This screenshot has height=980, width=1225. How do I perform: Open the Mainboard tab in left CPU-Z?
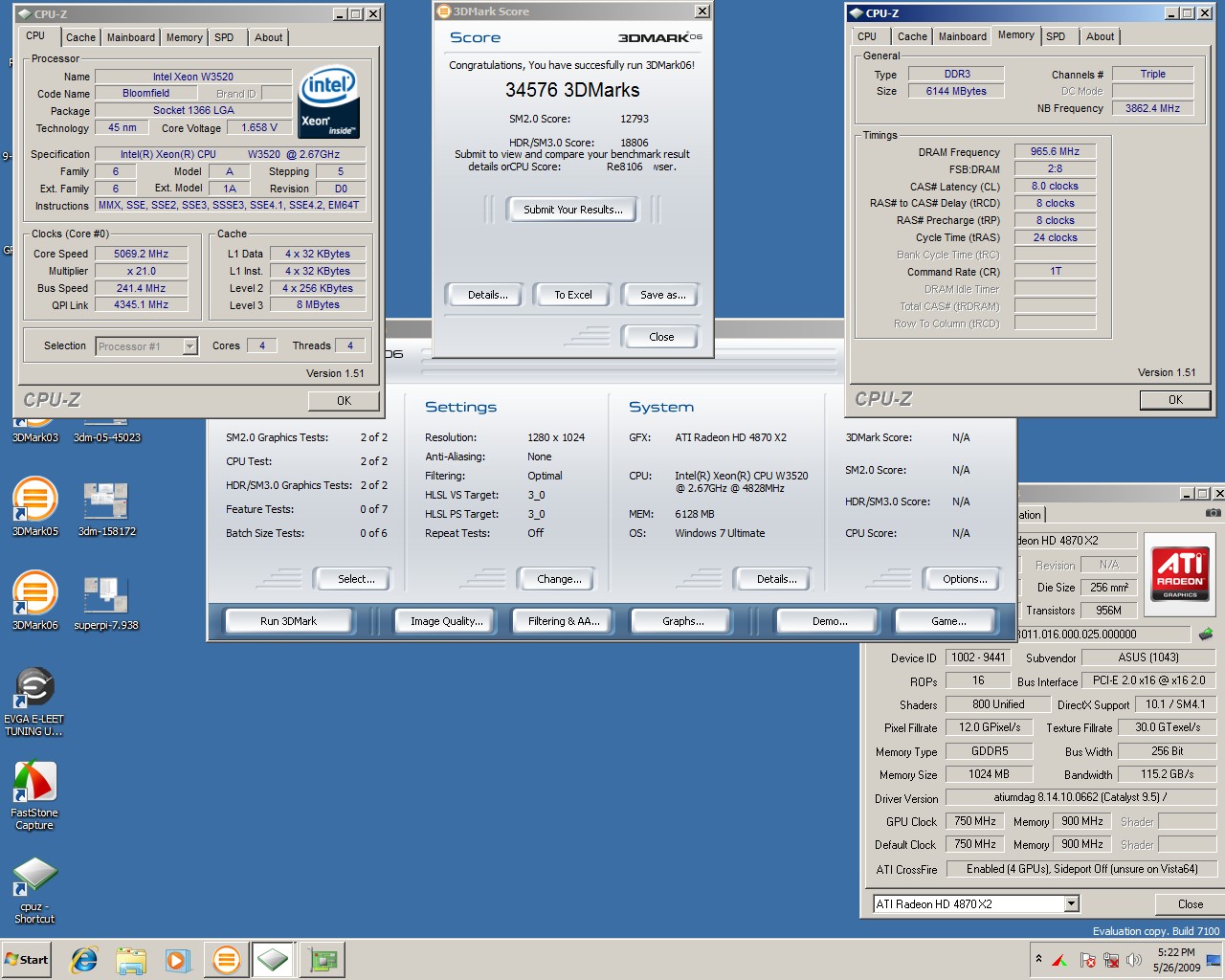131,37
